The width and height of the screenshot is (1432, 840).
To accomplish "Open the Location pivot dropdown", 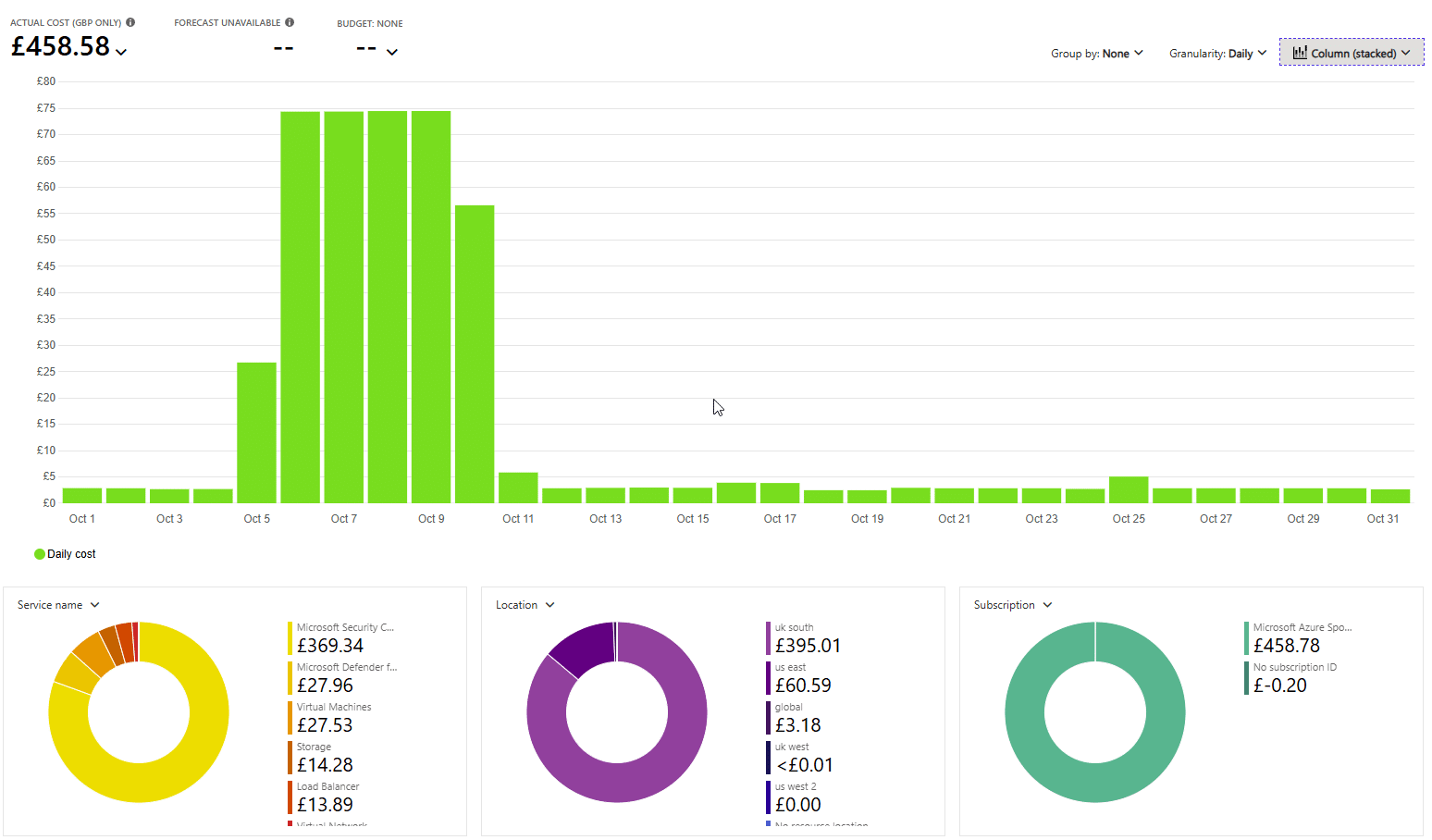I will click(525, 605).
